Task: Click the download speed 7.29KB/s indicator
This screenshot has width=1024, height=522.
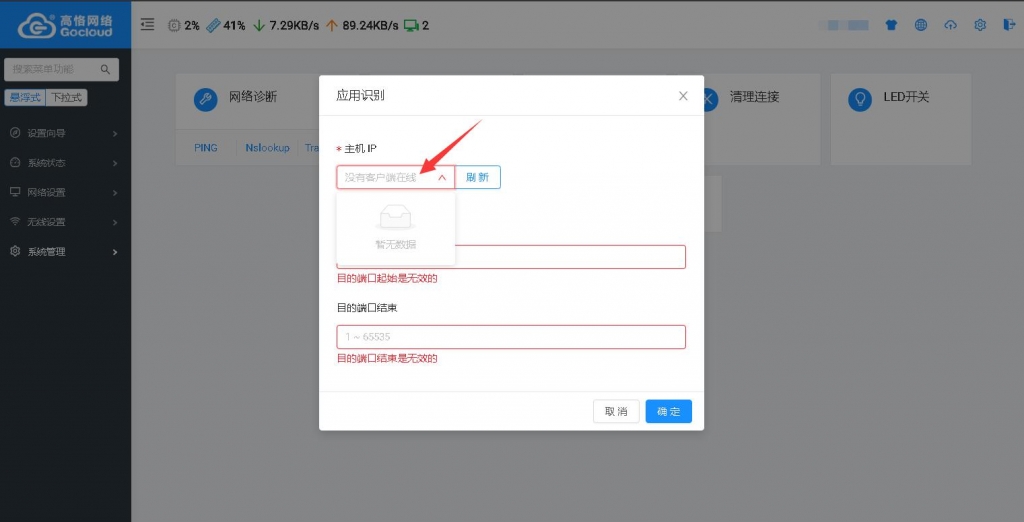Action: coord(286,25)
